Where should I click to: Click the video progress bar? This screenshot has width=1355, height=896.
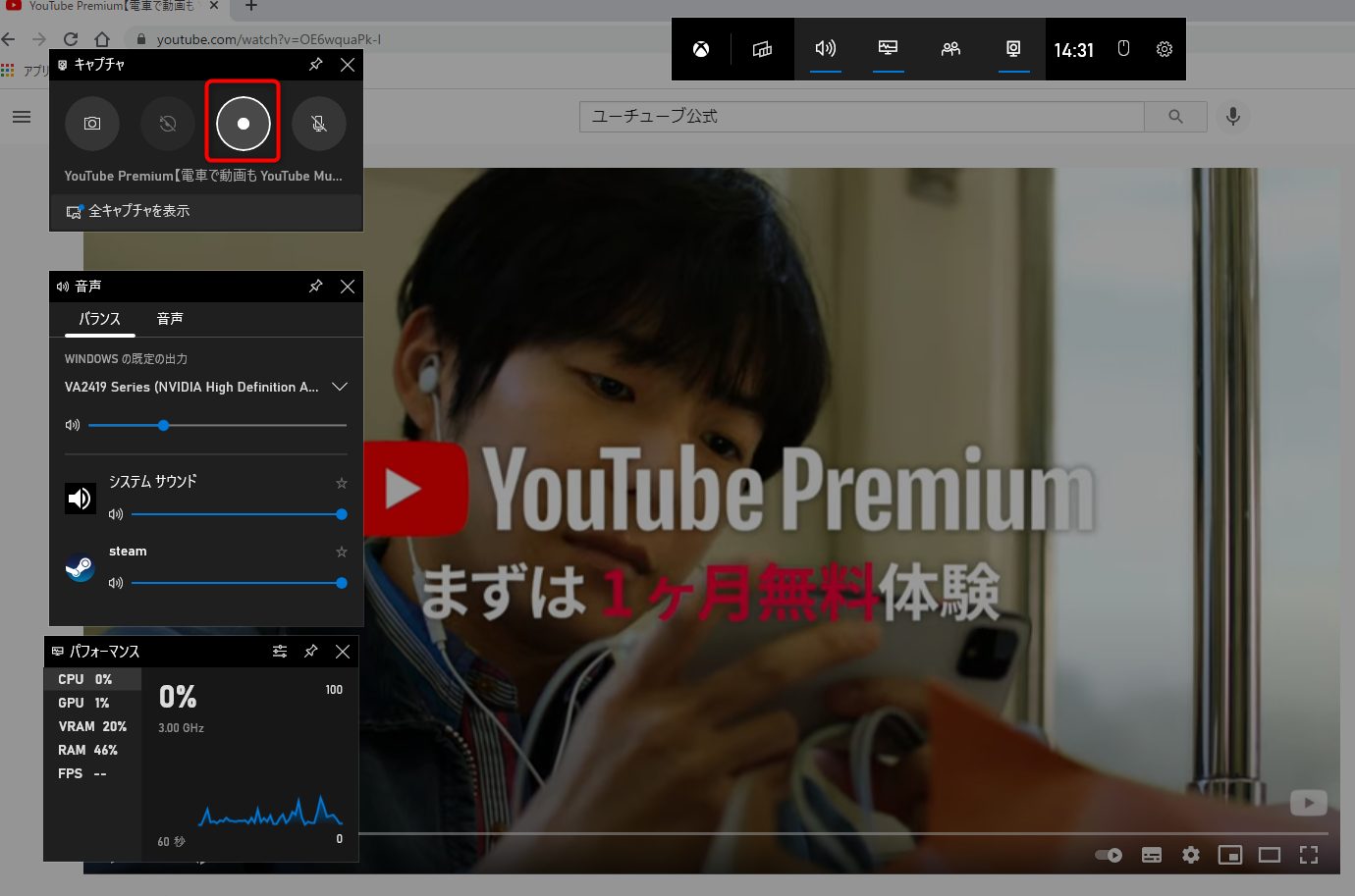[842, 833]
